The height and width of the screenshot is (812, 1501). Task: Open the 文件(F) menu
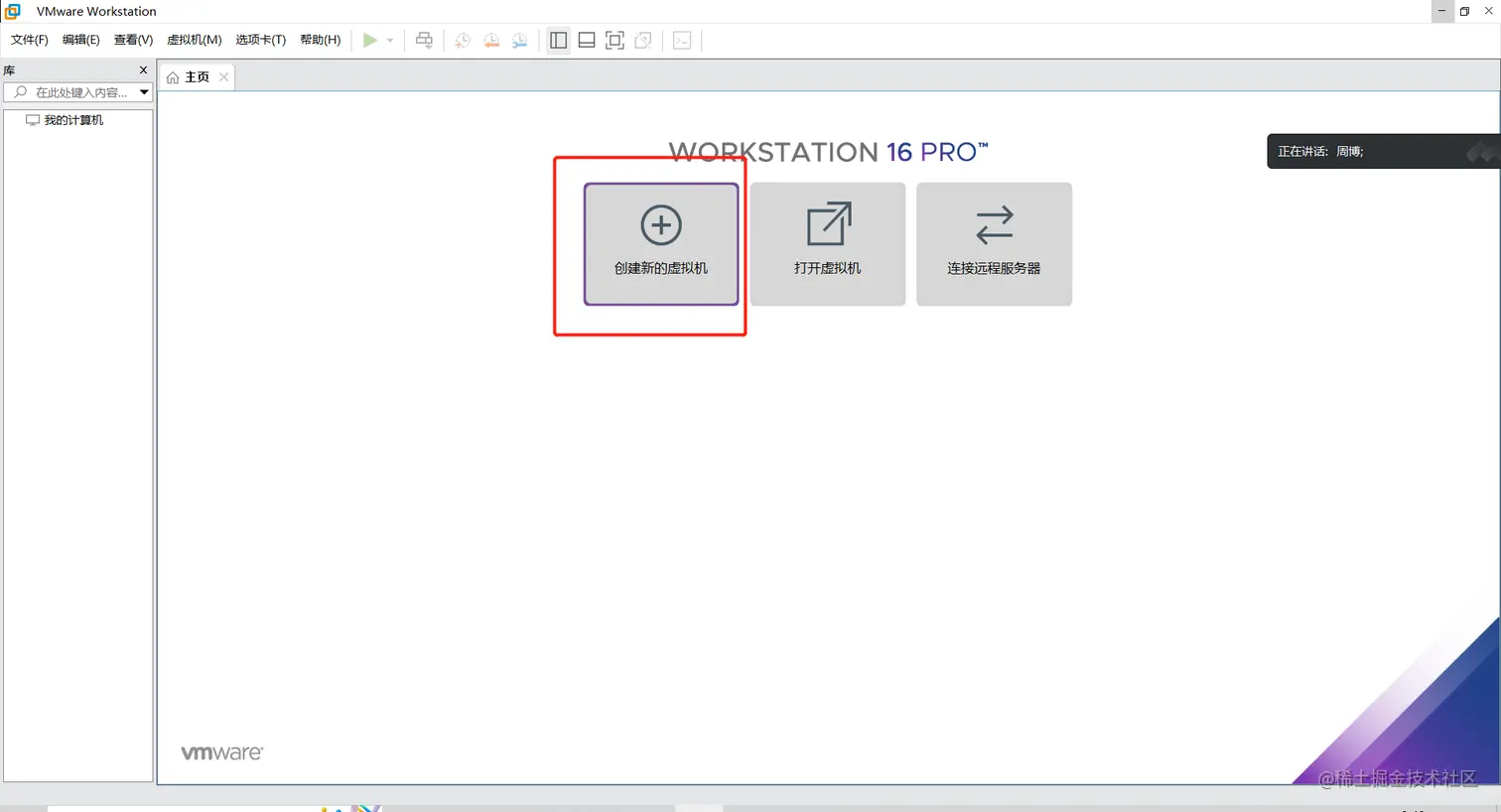[x=30, y=40]
